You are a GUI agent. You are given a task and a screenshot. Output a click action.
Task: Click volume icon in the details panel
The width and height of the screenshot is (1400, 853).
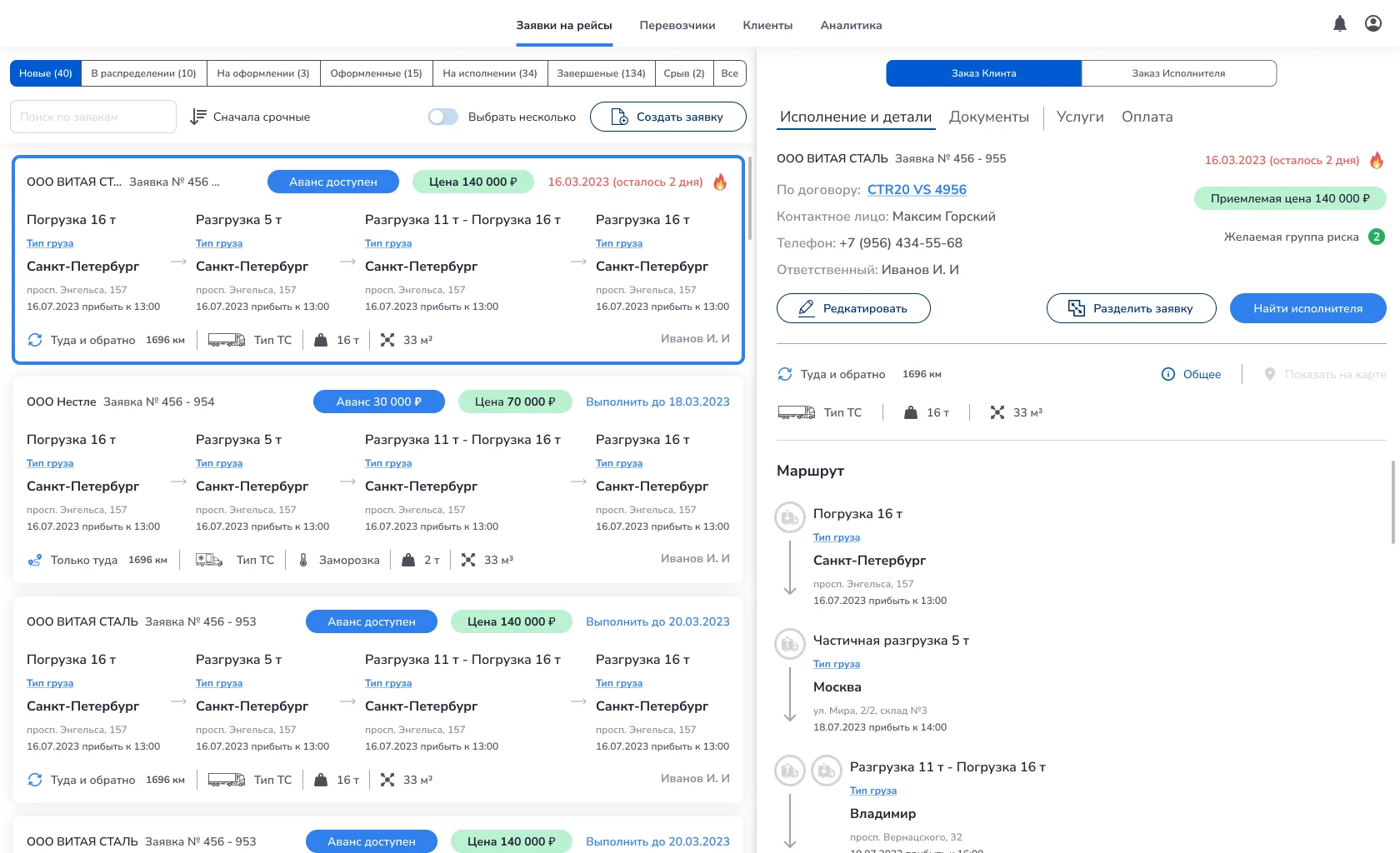(997, 412)
